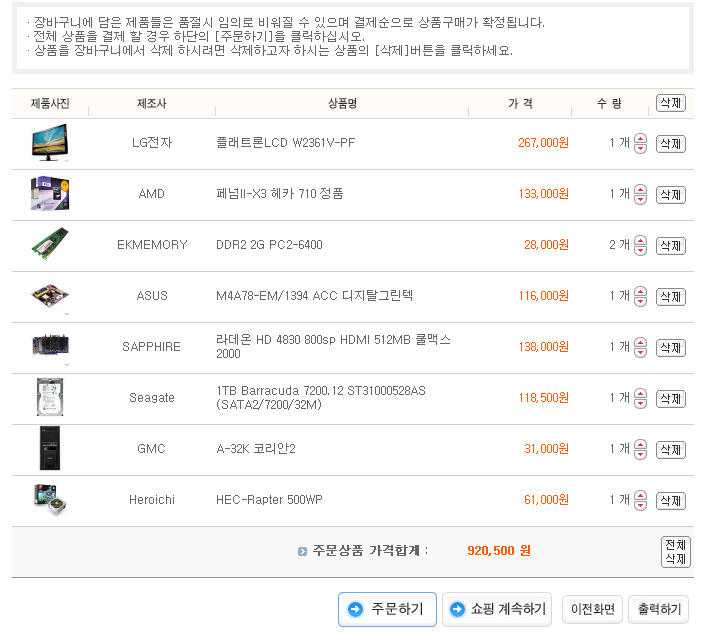Click product name A-32K 코리안2
This screenshot has height=637, width=714.
pos(256,449)
